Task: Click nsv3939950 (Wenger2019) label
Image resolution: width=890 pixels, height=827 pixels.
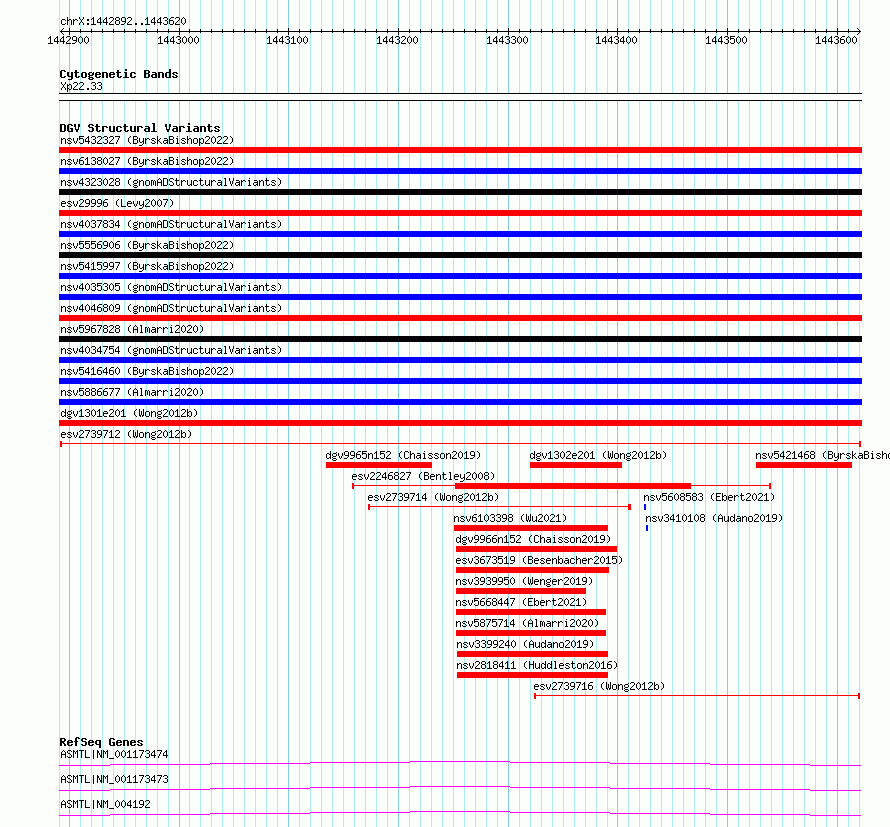Action: 524,581
